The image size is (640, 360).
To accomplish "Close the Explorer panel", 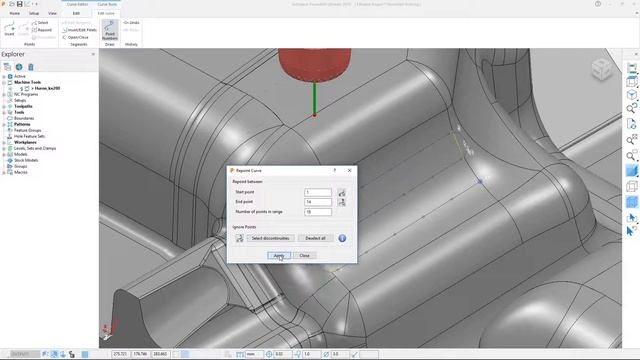I will [93, 54].
